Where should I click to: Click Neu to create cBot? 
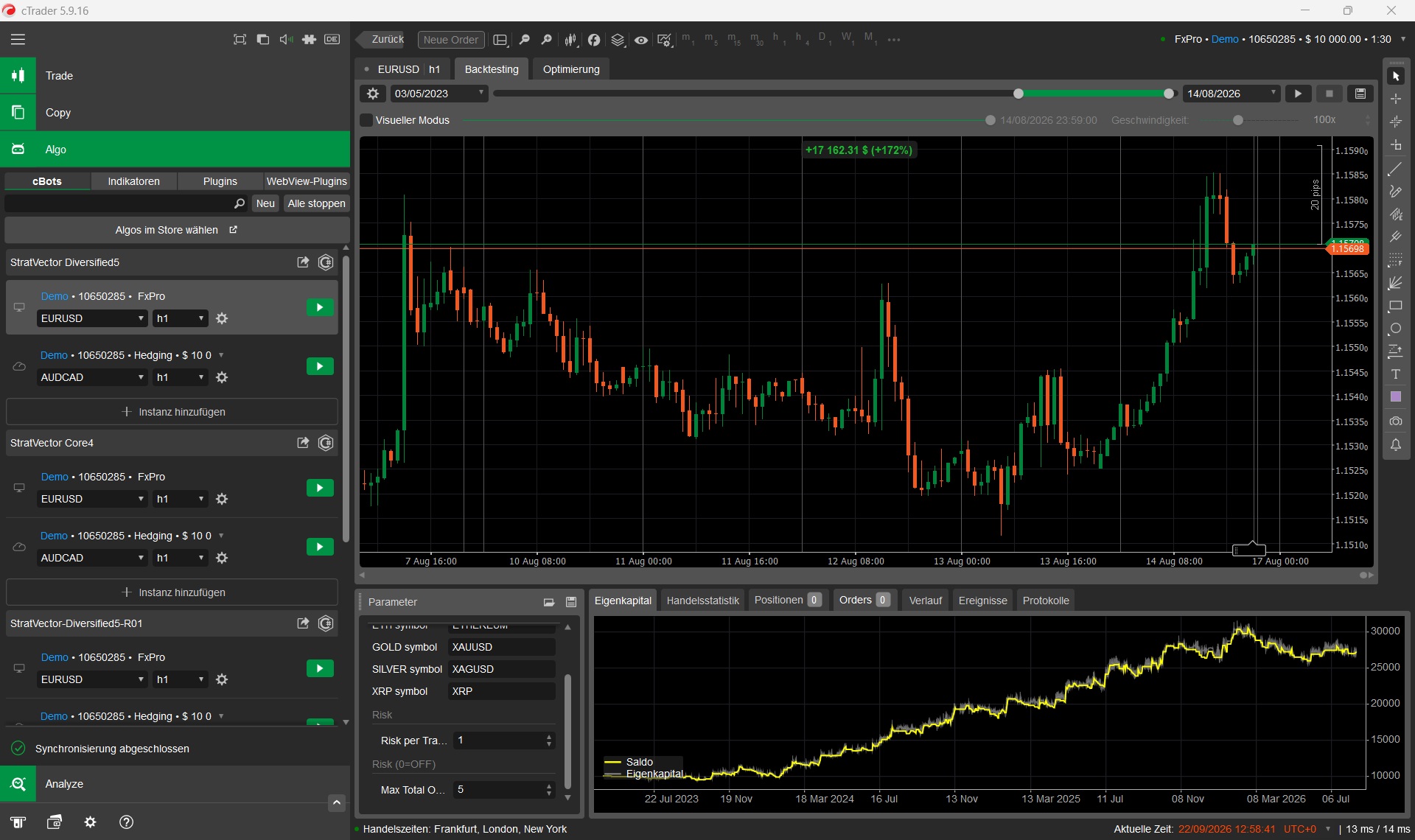pyautogui.click(x=265, y=203)
